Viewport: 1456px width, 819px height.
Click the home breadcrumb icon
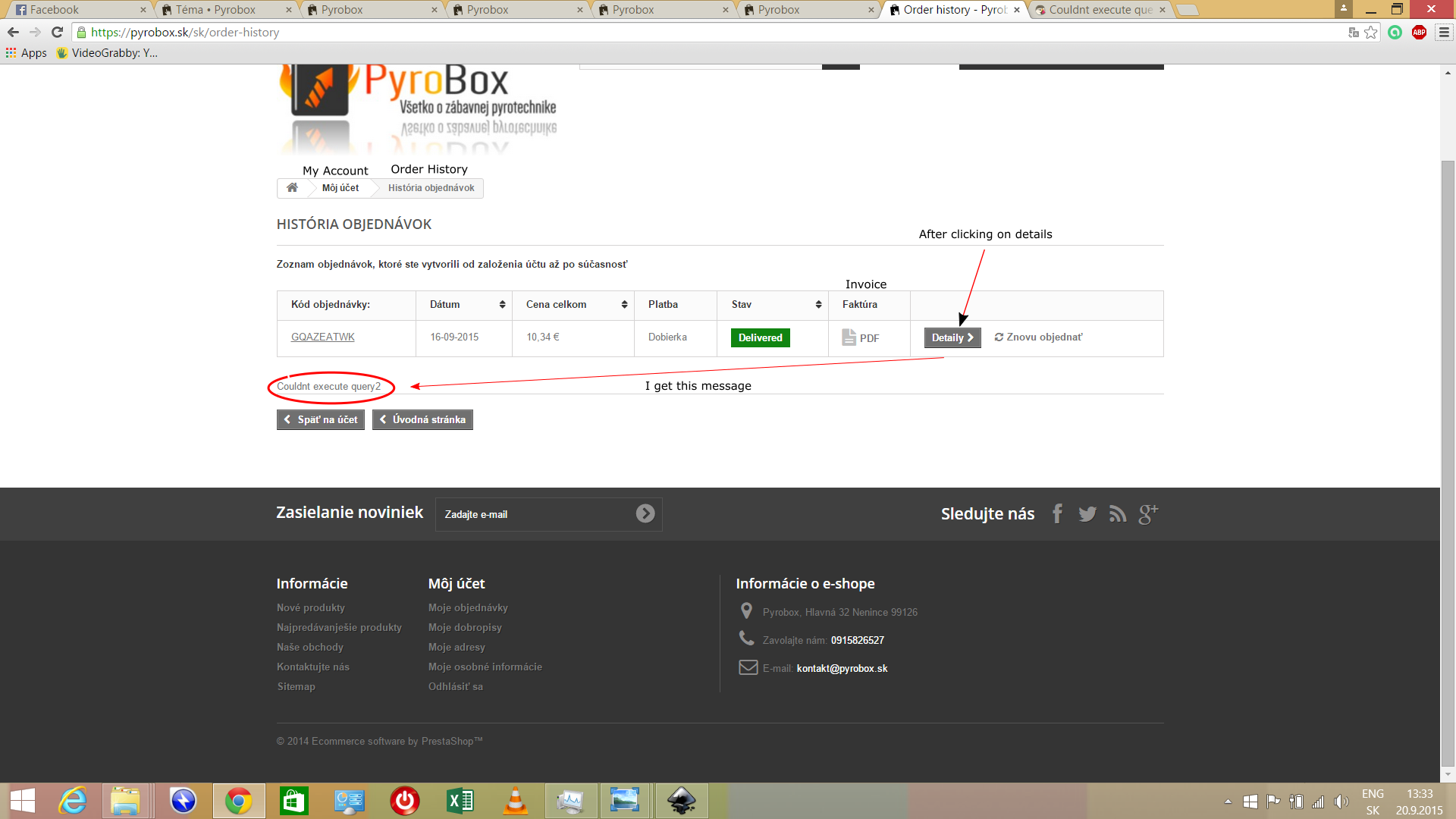pyautogui.click(x=292, y=187)
